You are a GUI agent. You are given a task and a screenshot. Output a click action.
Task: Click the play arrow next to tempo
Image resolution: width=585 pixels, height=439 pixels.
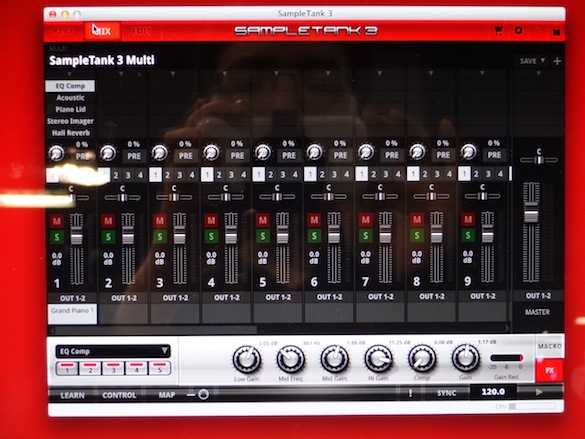pos(539,392)
